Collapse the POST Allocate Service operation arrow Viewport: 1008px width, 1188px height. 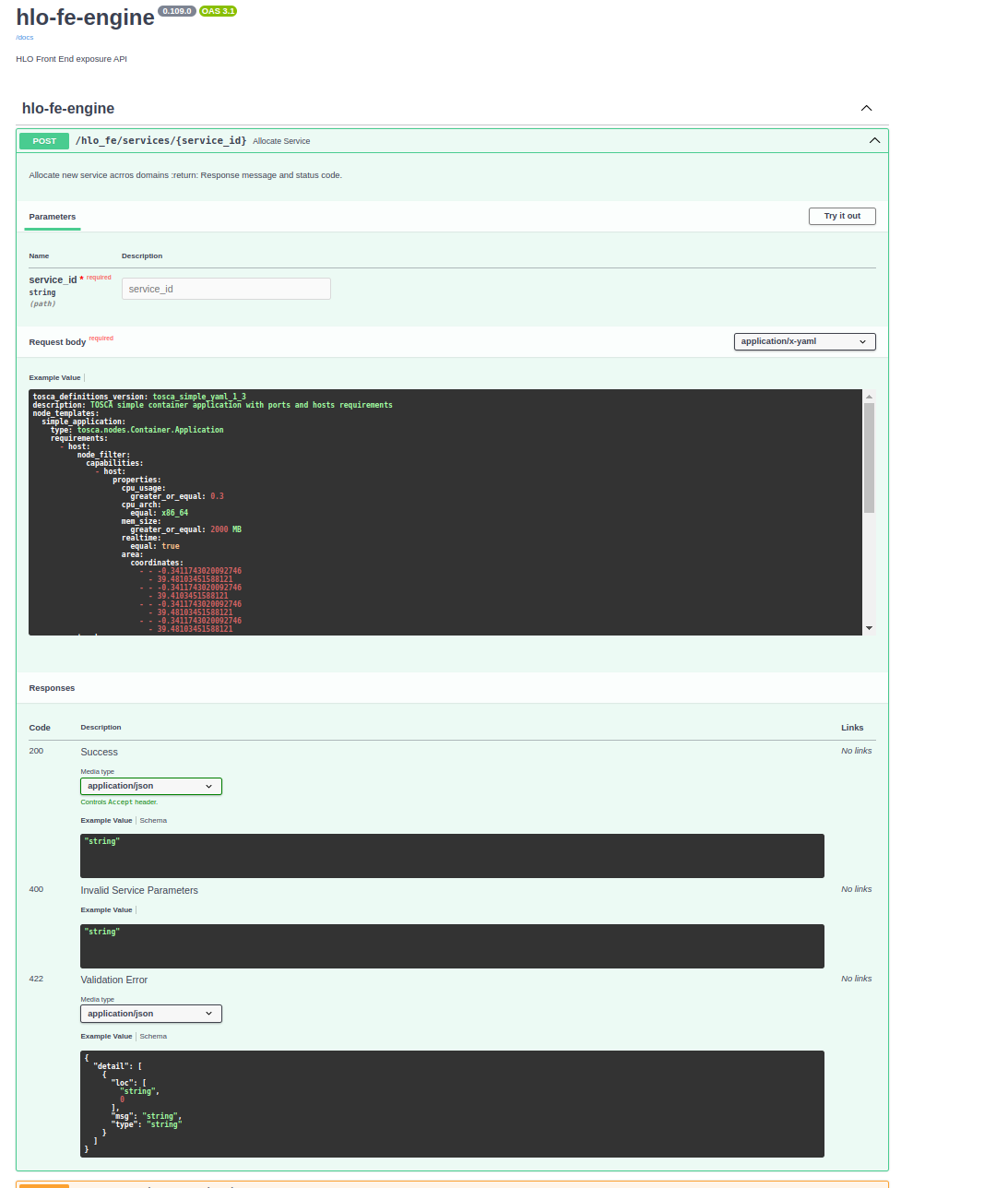(874, 140)
